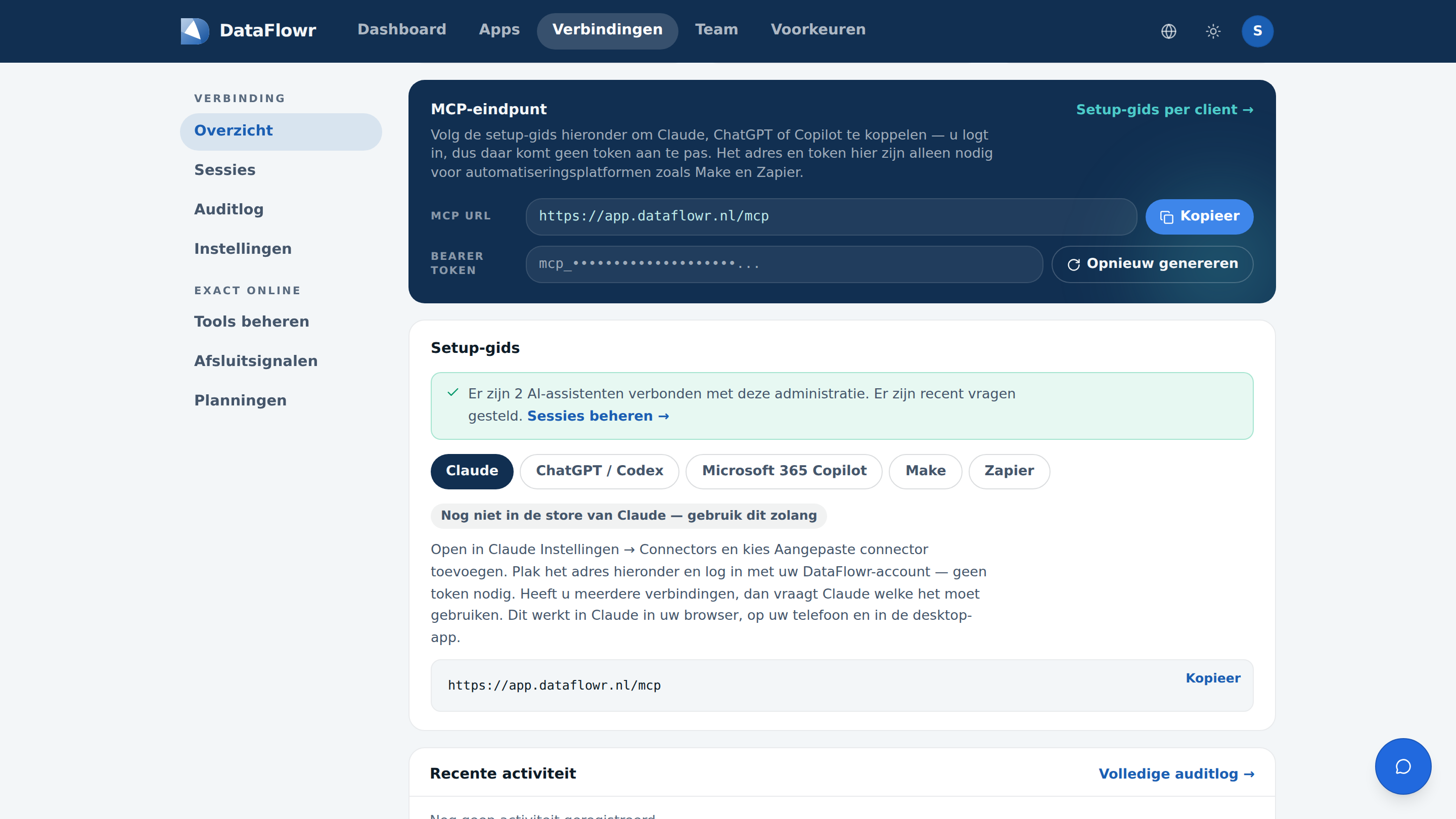The width and height of the screenshot is (1456, 819).
Task: Open the Auditlog sidebar item
Action: click(281, 210)
